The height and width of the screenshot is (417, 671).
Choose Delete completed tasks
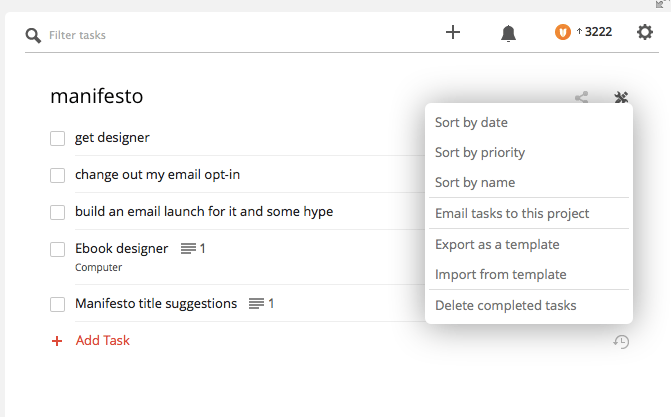505,305
